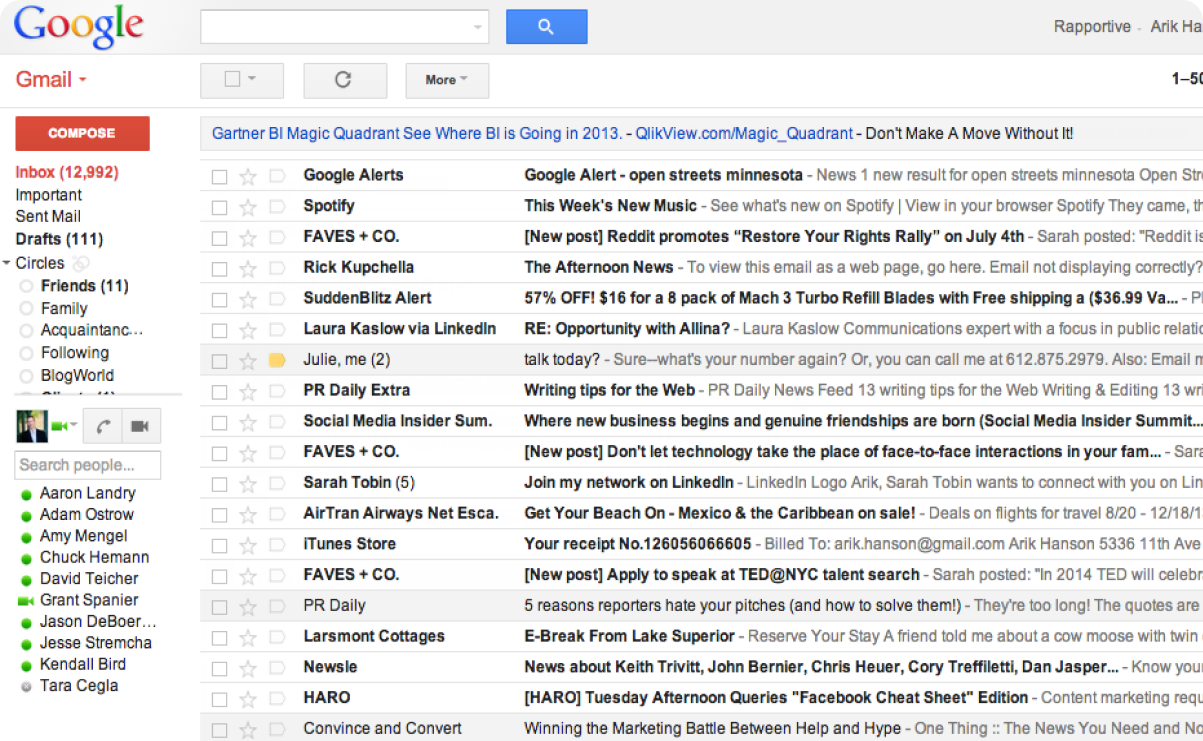Check the box for the Spotify email
The width and height of the screenshot is (1203, 741).
pyautogui.click(x=219, y=208)
